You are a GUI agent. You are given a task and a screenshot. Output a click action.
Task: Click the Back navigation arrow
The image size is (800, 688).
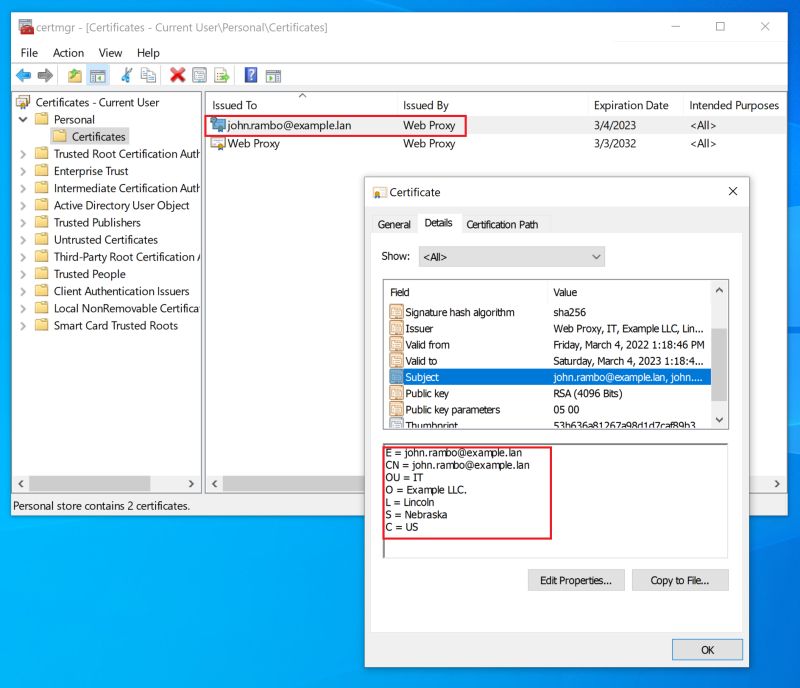click(x=22, y=74)
